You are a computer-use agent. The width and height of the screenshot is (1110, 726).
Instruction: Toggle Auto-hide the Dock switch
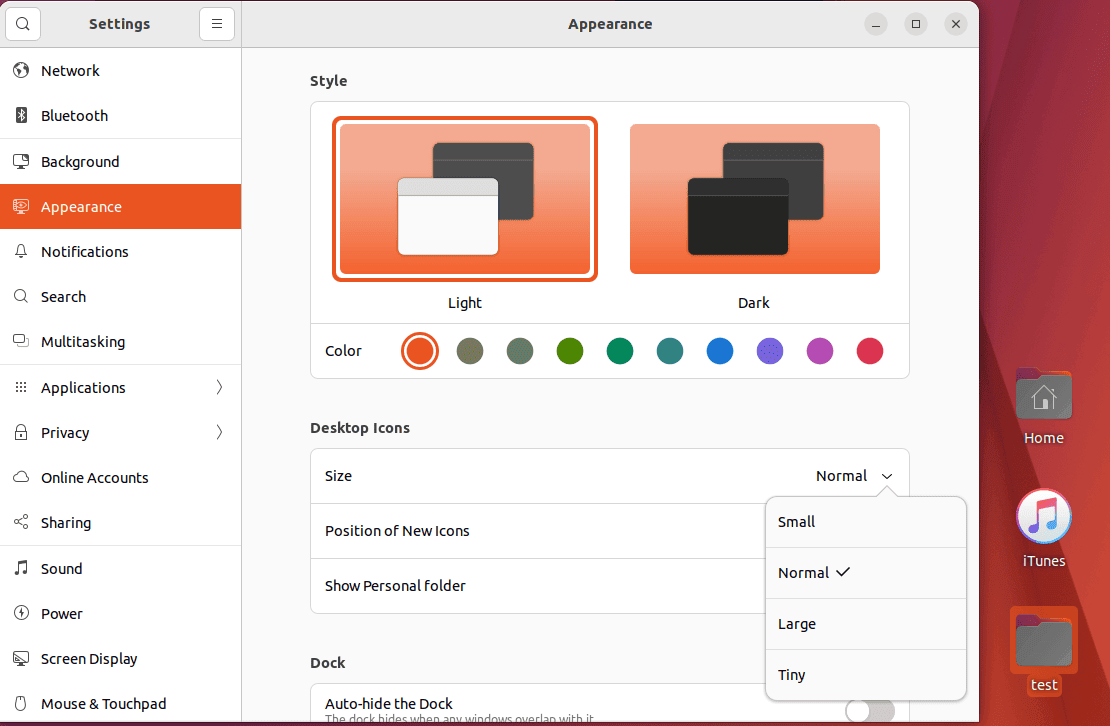869,710
